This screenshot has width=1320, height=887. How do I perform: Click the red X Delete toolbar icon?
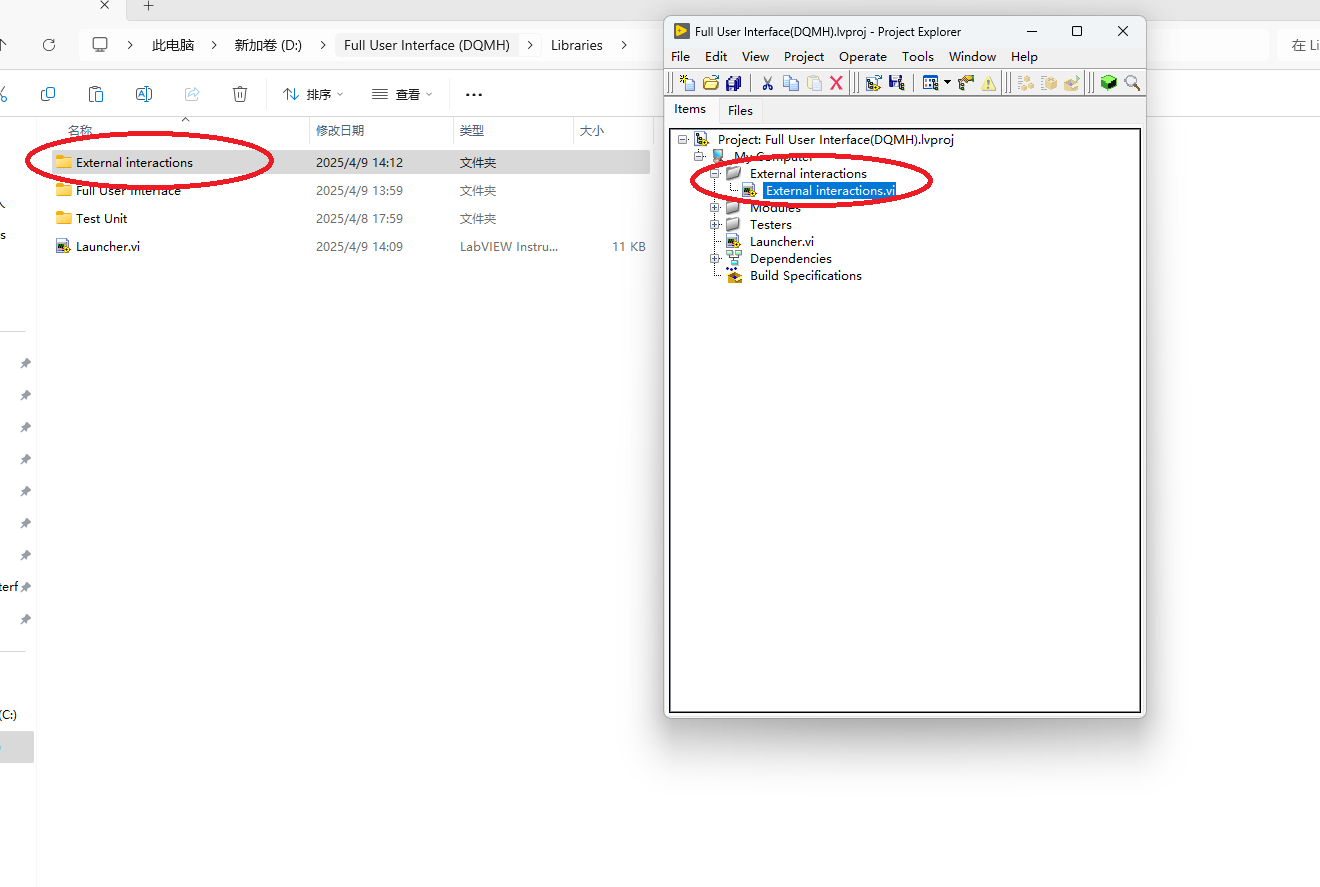[x=837, y=83]
